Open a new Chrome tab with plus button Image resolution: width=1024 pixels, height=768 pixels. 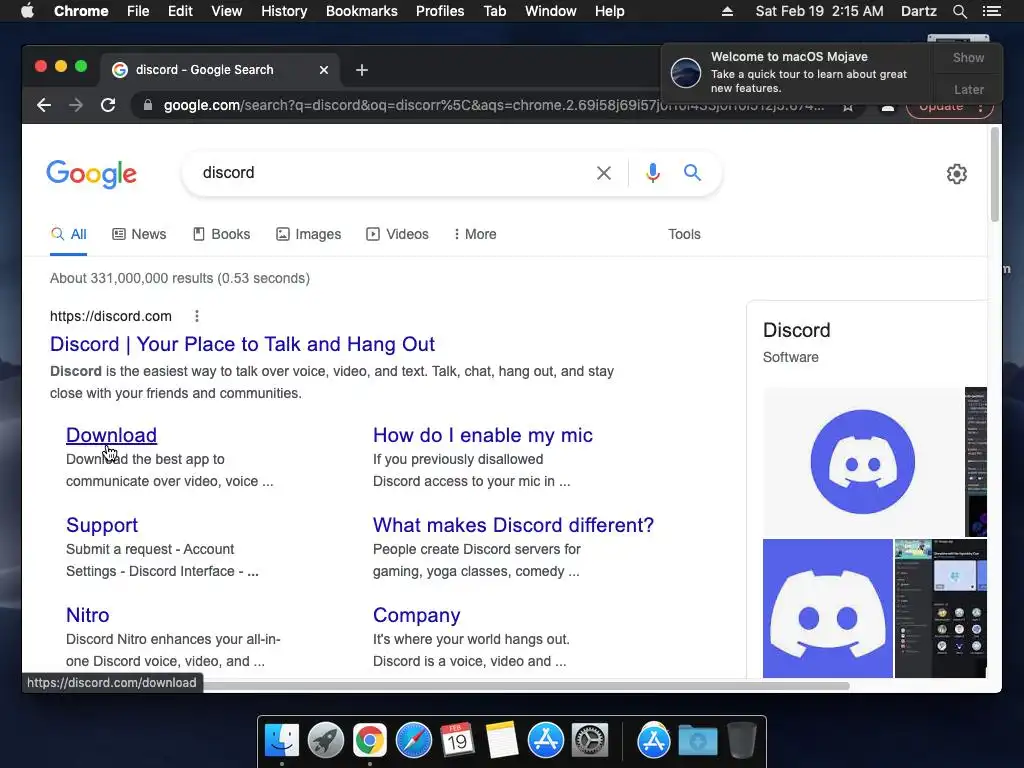[x=362, y=70]
